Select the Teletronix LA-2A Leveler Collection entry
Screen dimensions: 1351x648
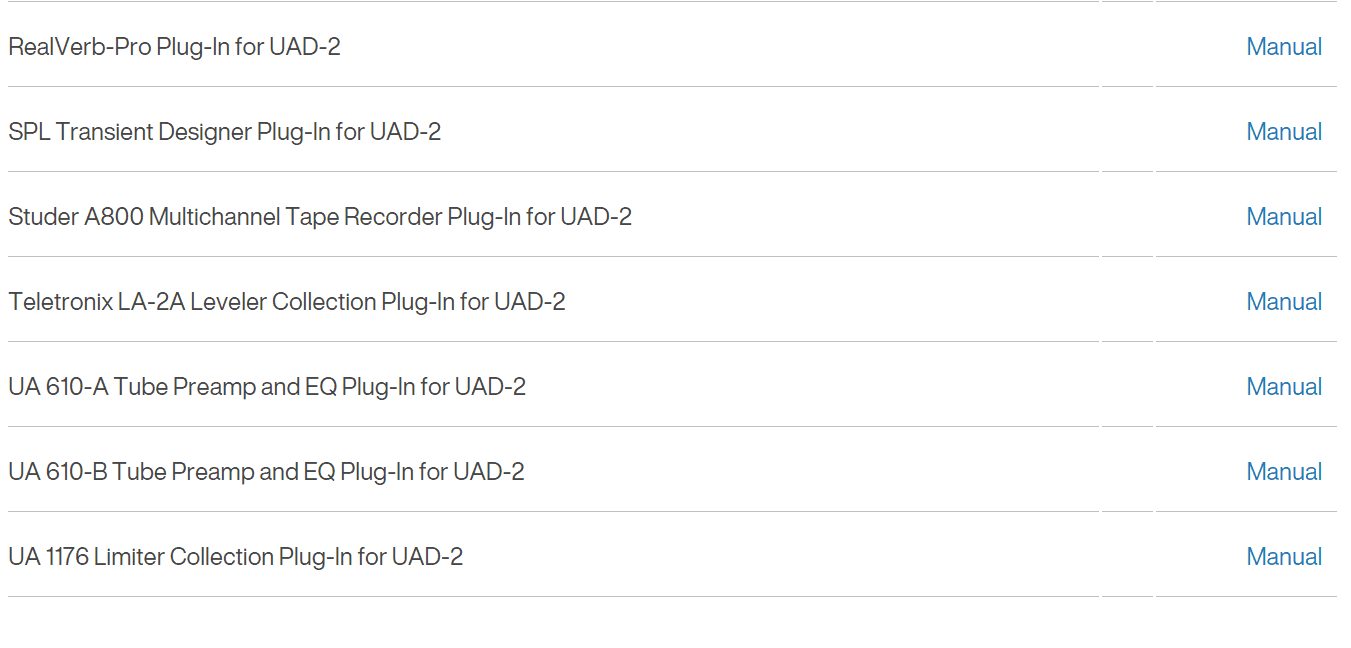(x=286, y=301)
